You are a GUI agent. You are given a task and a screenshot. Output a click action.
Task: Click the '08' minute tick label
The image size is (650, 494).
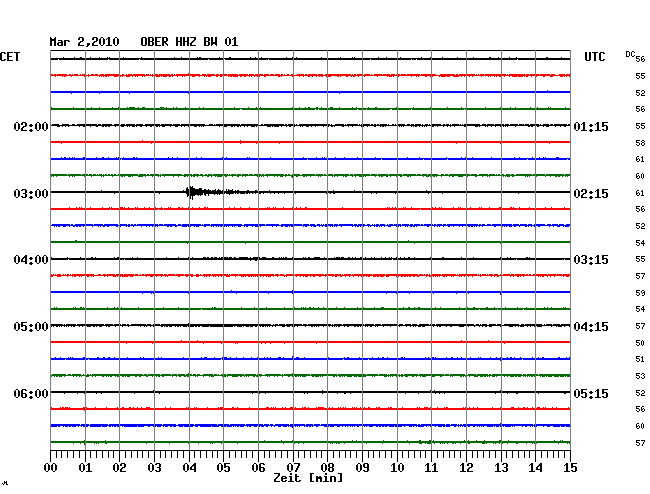click(327, 468)
